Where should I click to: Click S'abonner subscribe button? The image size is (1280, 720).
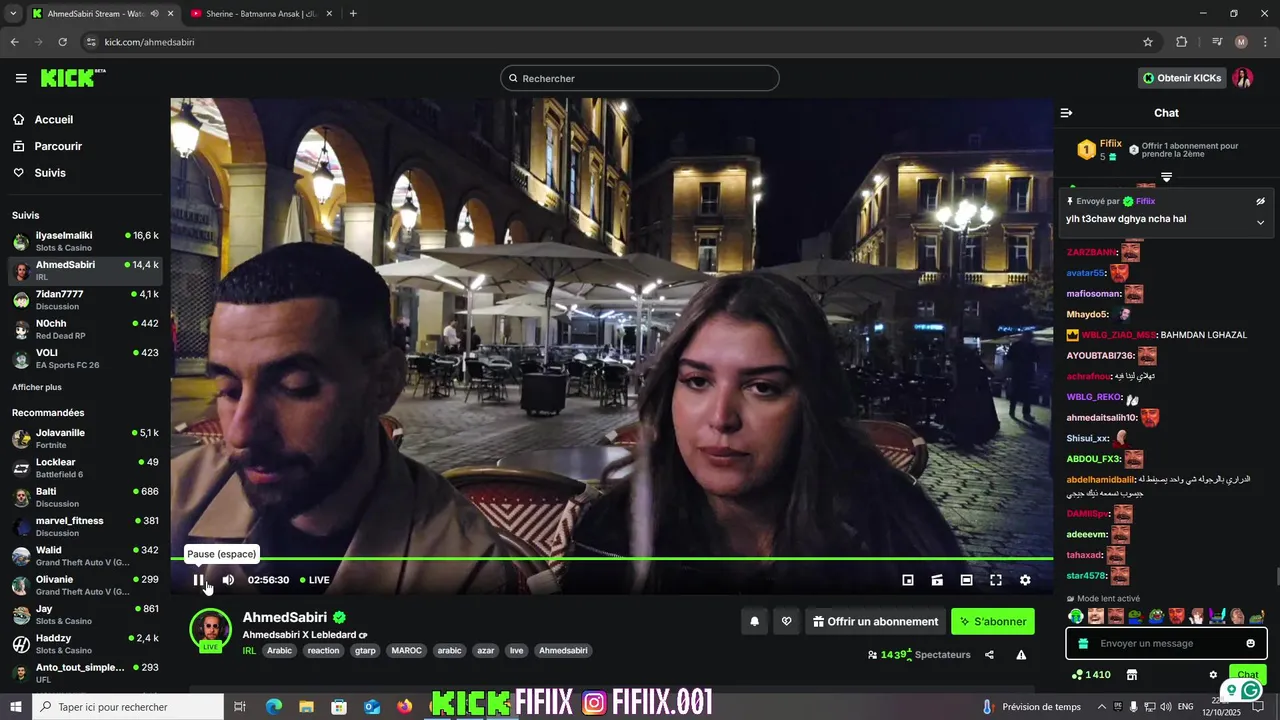993,622
